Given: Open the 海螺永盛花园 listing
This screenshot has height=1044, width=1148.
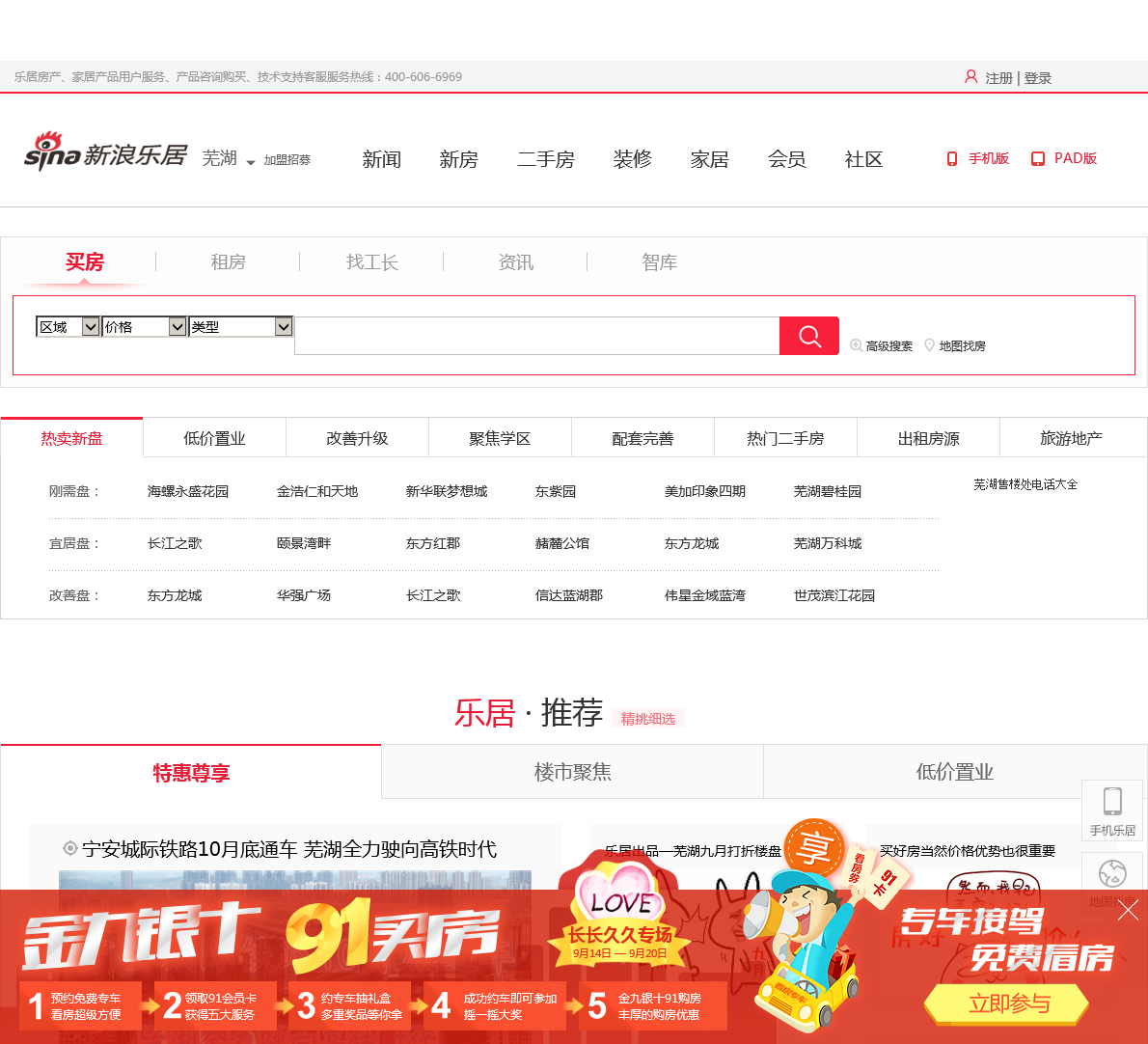Looking at the screenshot, I should 188,491.
